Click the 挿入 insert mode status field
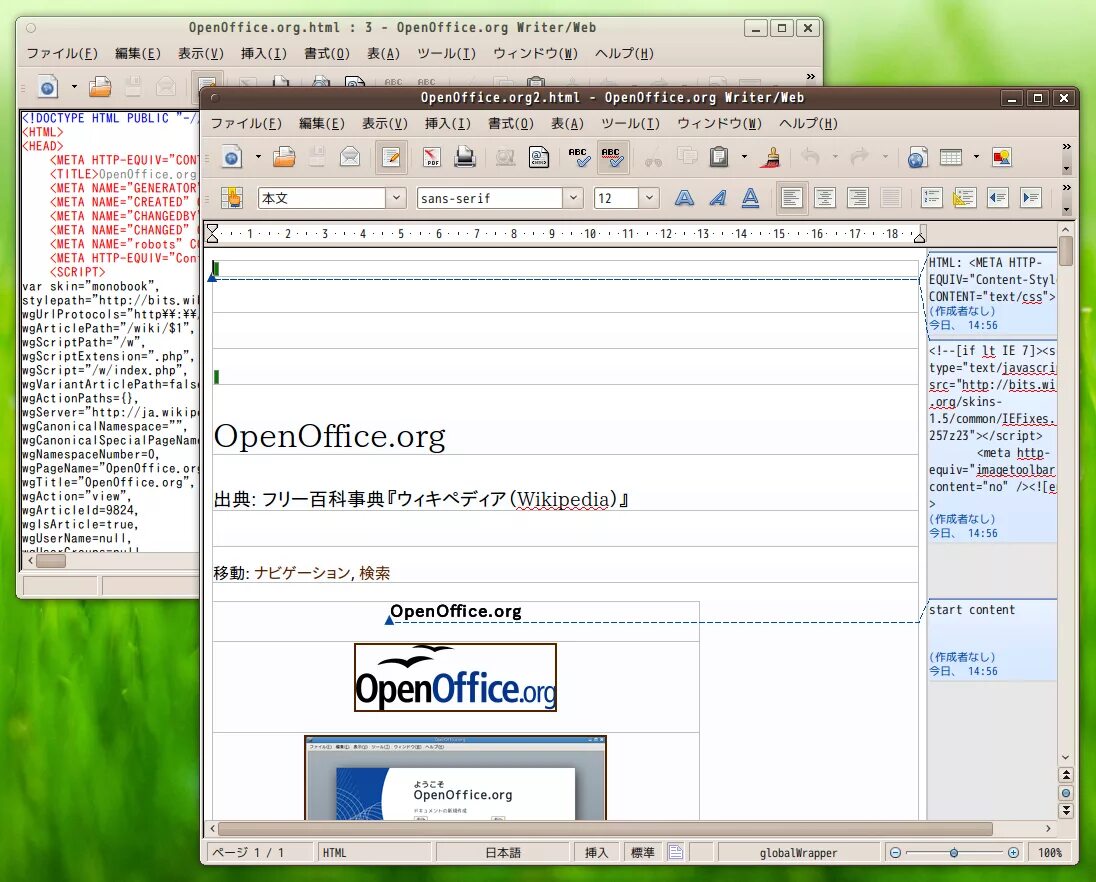 596,853
